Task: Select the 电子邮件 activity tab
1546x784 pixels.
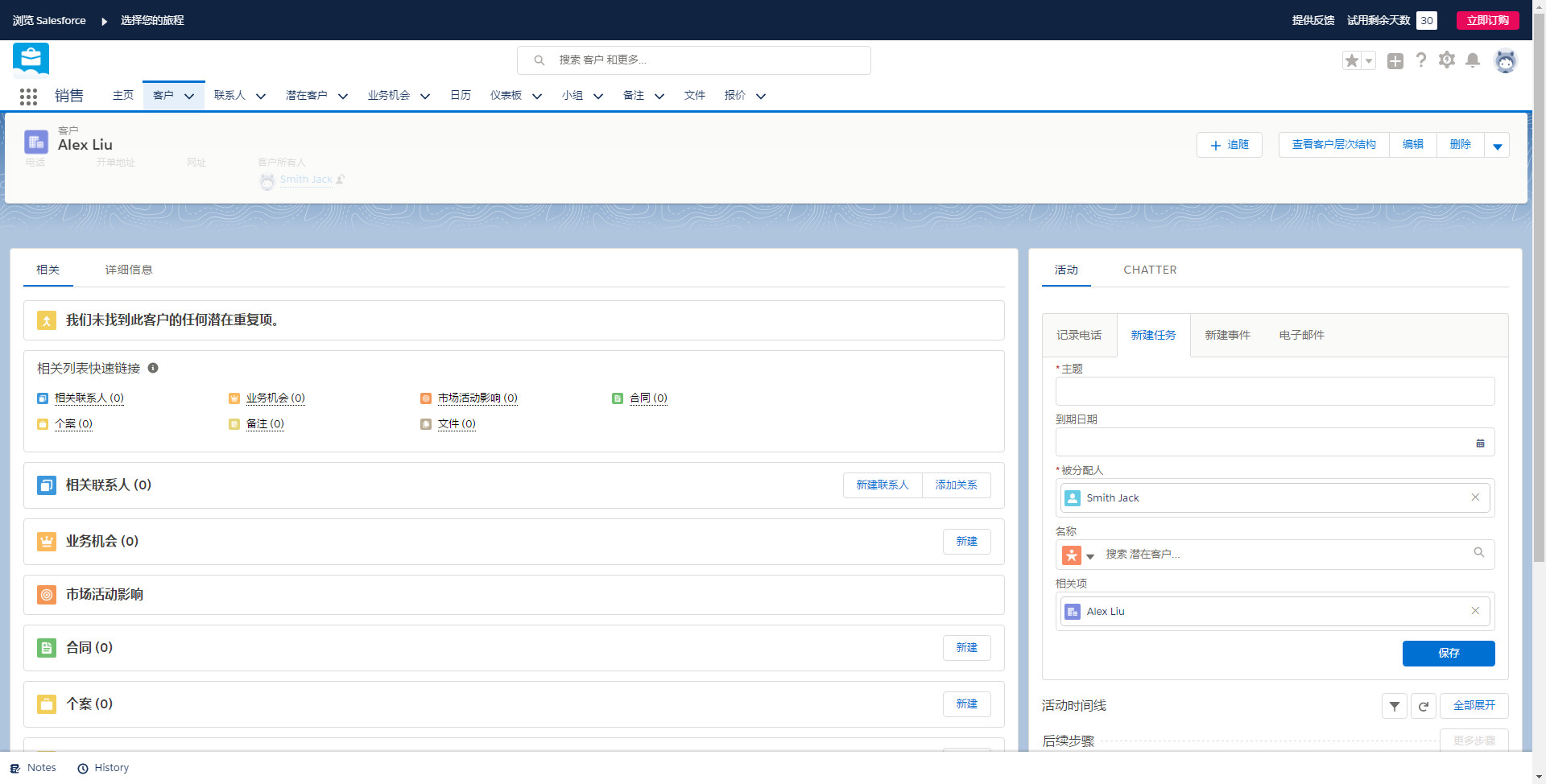Action: 1301,335
